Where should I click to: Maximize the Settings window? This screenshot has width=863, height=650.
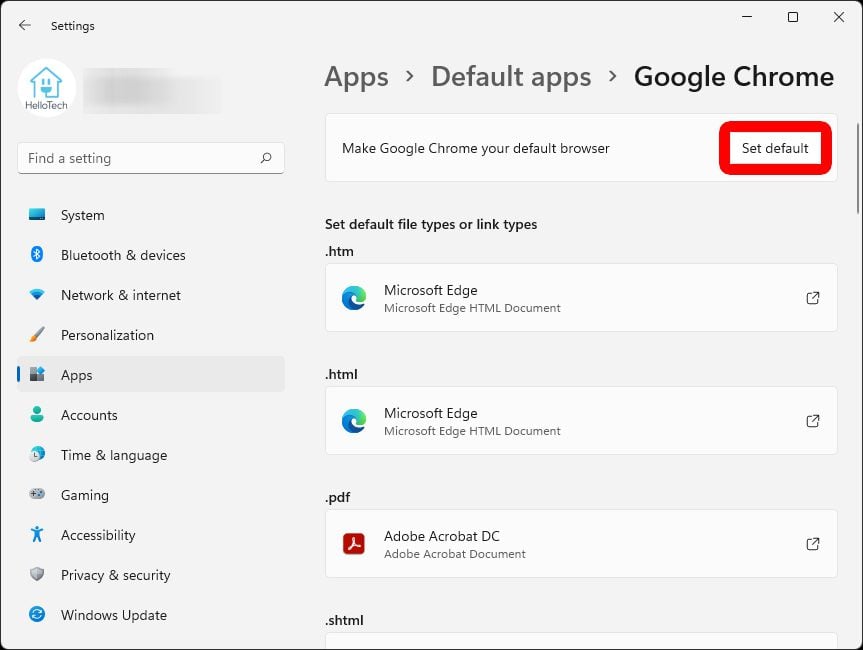click(x=793, y=17)
